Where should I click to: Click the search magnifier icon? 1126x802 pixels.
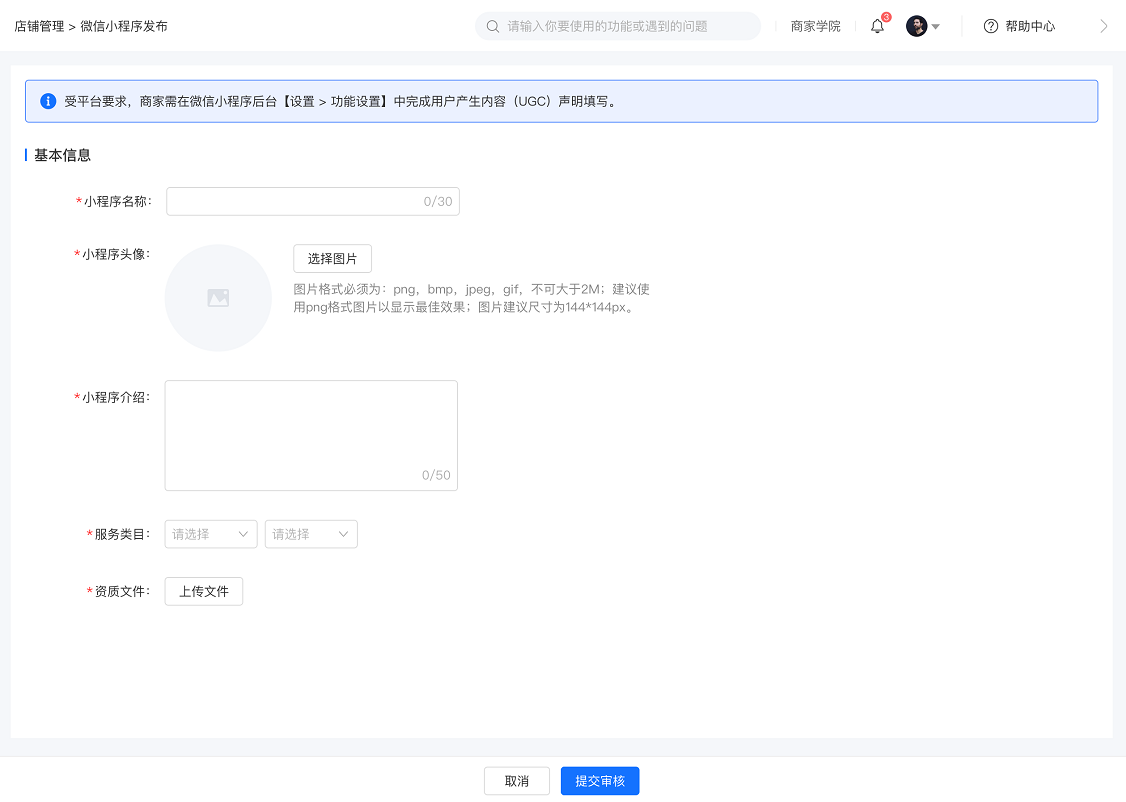(493, 27)
